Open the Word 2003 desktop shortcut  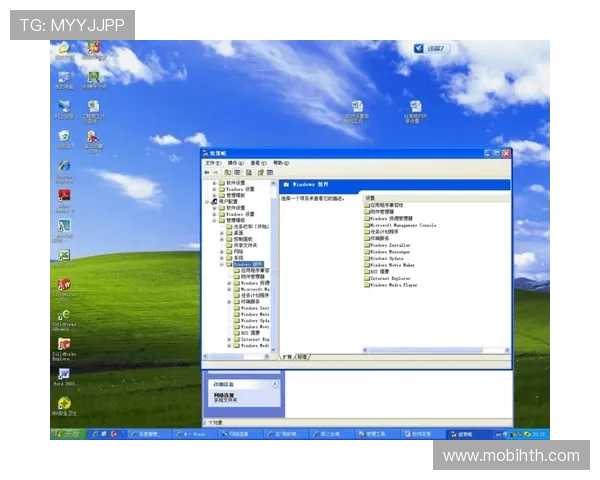point(63,375)
